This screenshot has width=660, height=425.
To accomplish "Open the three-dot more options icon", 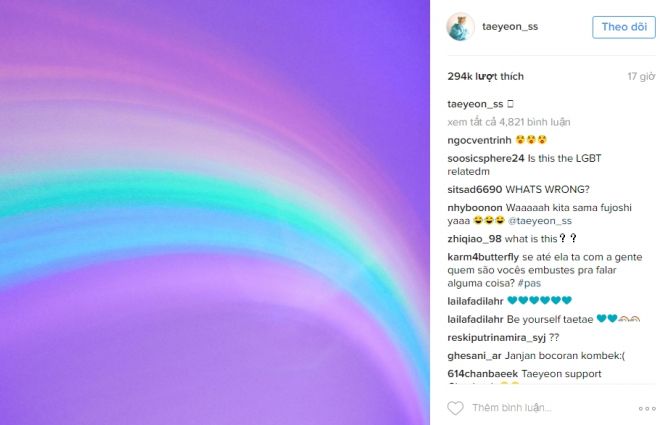I will tap(647, 408).
